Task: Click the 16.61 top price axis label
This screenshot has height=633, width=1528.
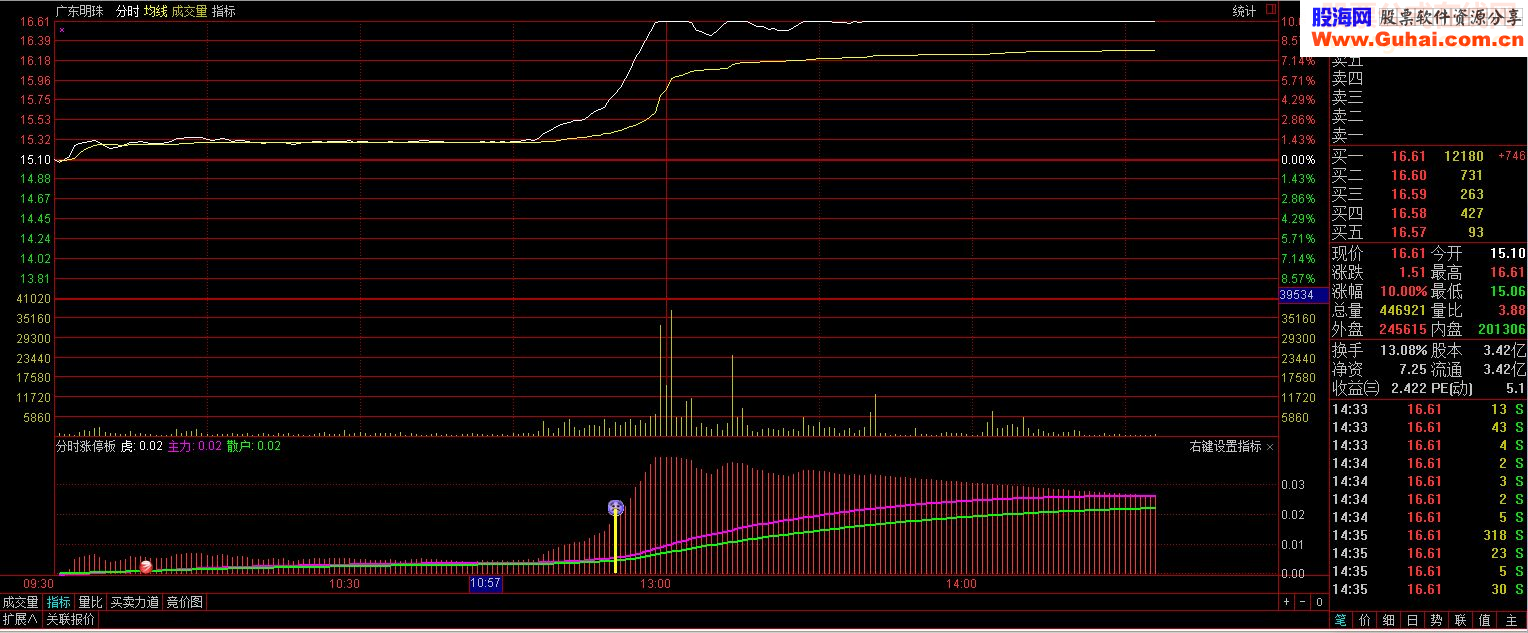Action: tap(35, 22)
